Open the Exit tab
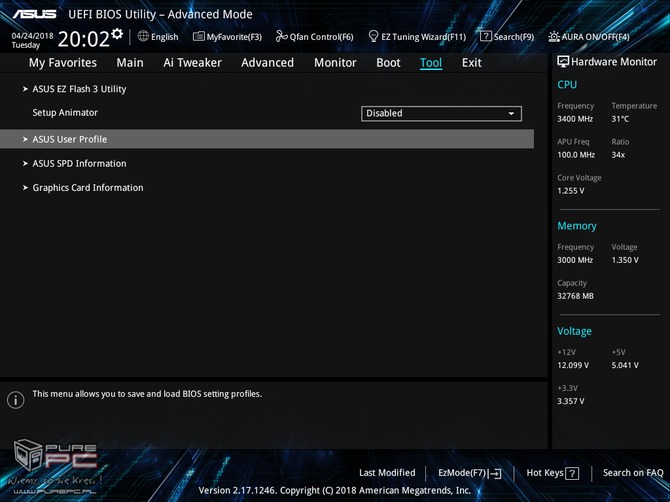The image size is (670, 502). pyautogui.click(x=471, y=63)
